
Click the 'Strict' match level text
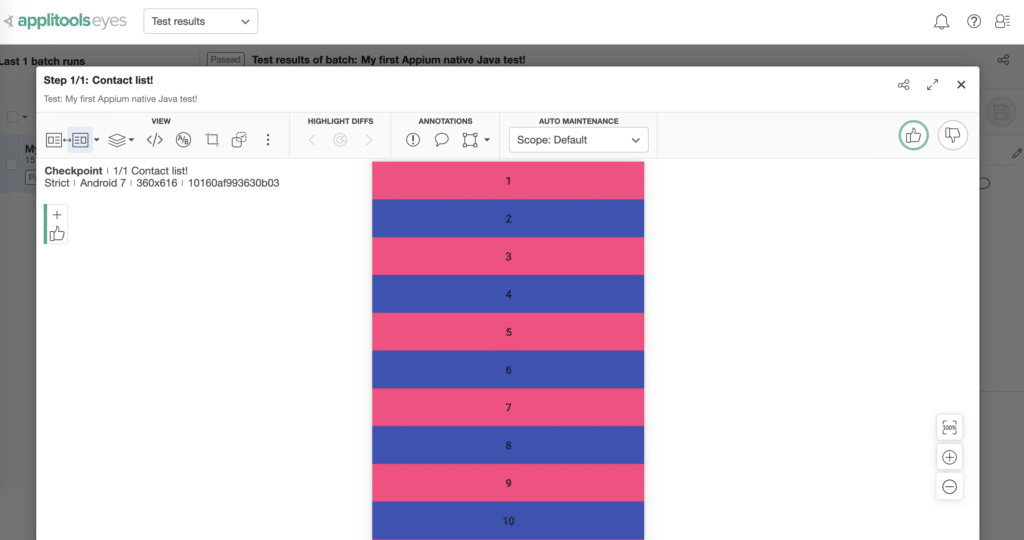click(x=57, y=183)
